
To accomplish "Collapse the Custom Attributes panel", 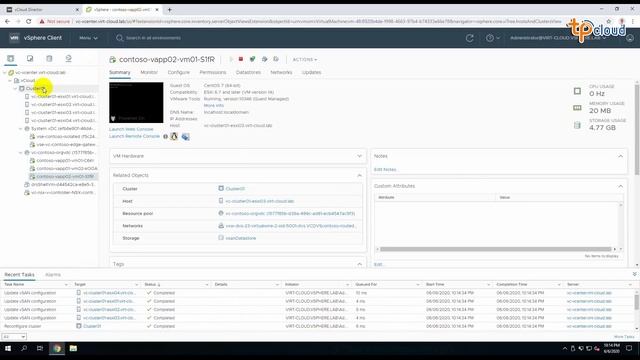I will point(620,186).
